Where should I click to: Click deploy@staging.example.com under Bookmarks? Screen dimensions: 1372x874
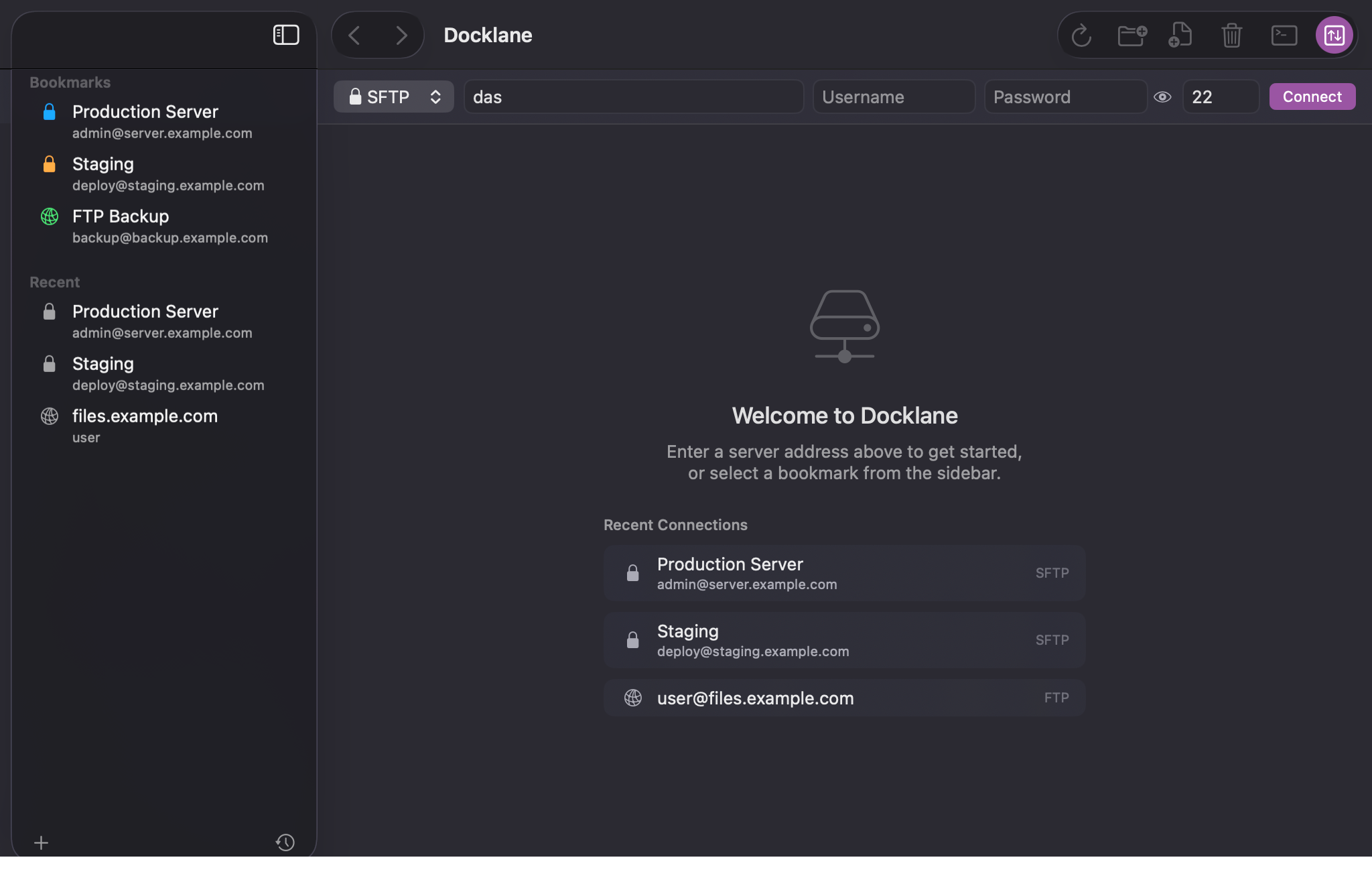pyautogui.click(x=168, y=186)
